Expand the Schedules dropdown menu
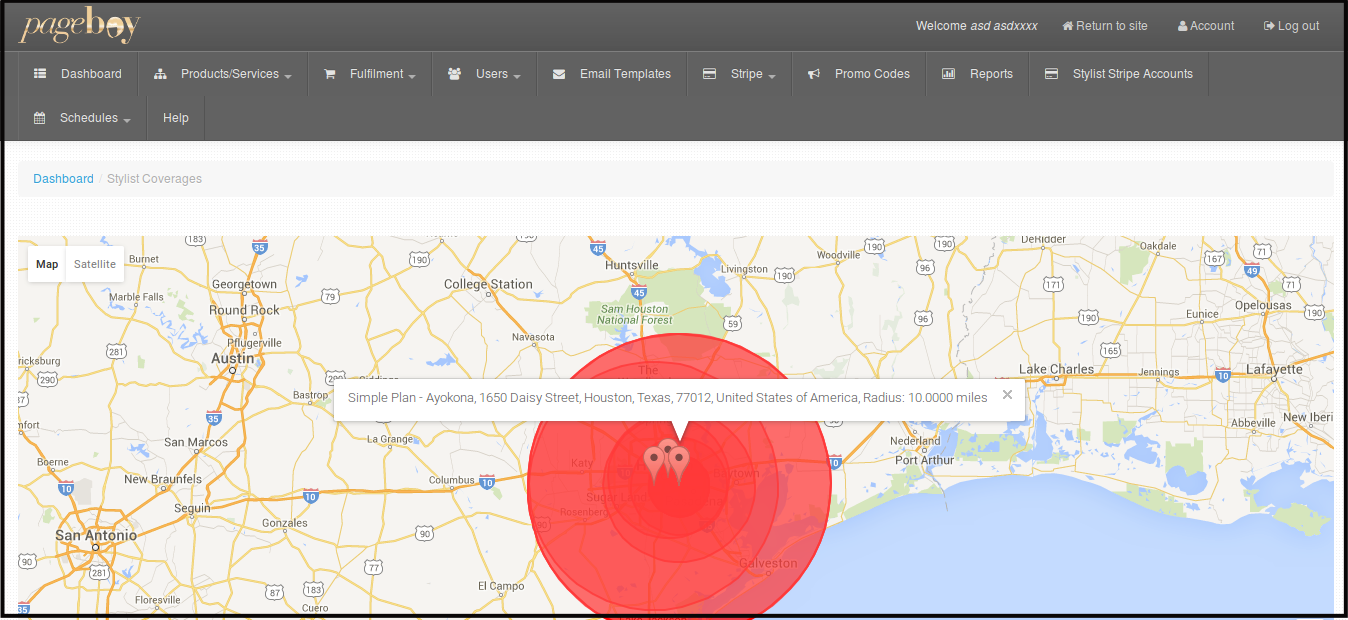1348x620 pixels. (x=83, y=118)
